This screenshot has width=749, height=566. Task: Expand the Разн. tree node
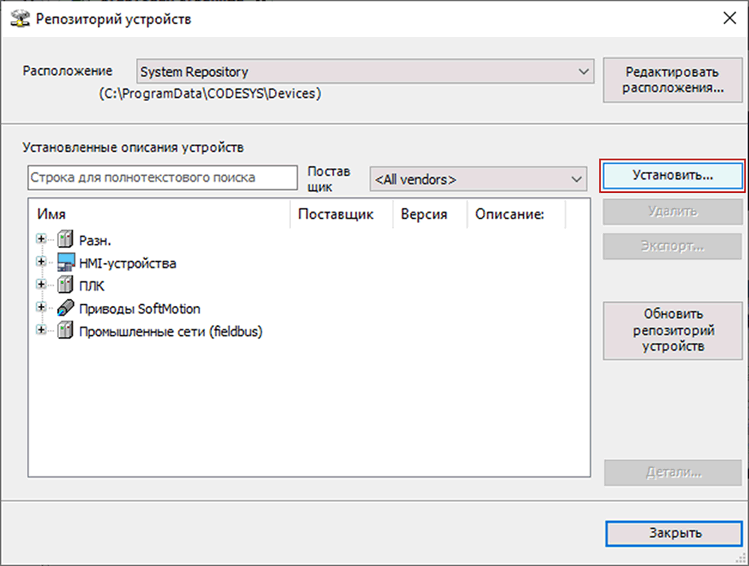pos(41,239)
